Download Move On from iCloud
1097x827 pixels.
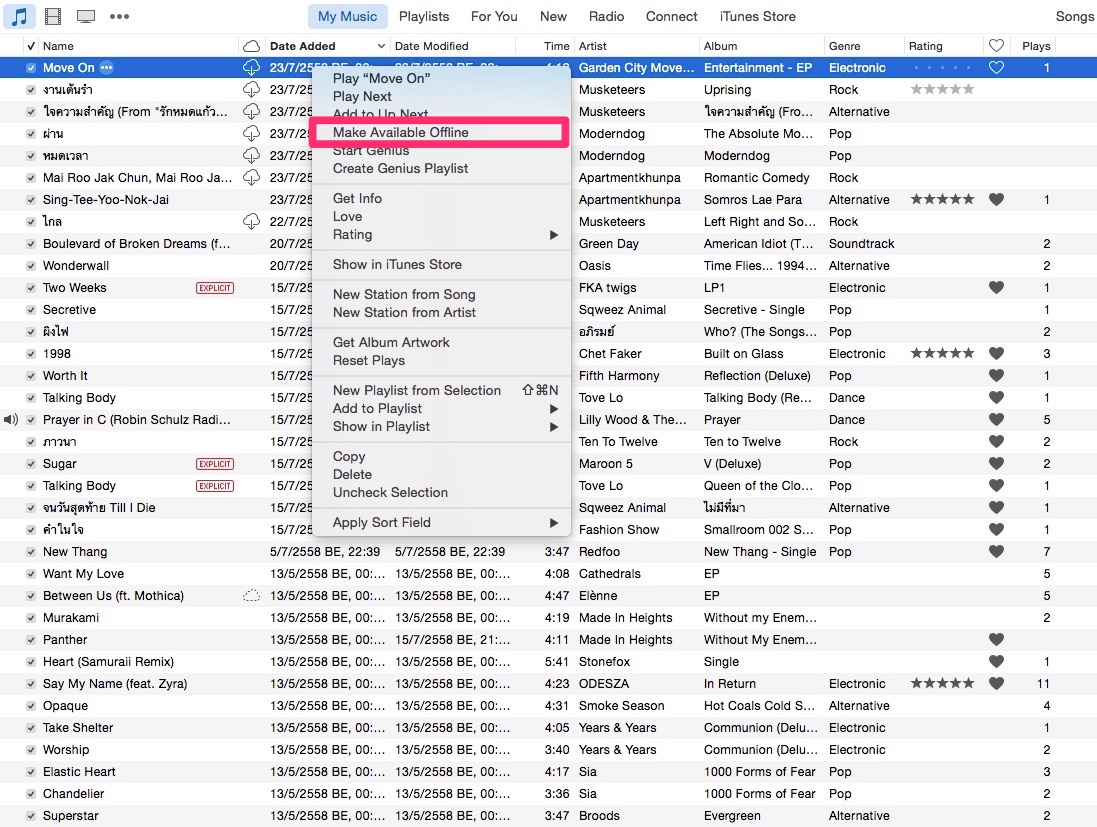point(251,68)
